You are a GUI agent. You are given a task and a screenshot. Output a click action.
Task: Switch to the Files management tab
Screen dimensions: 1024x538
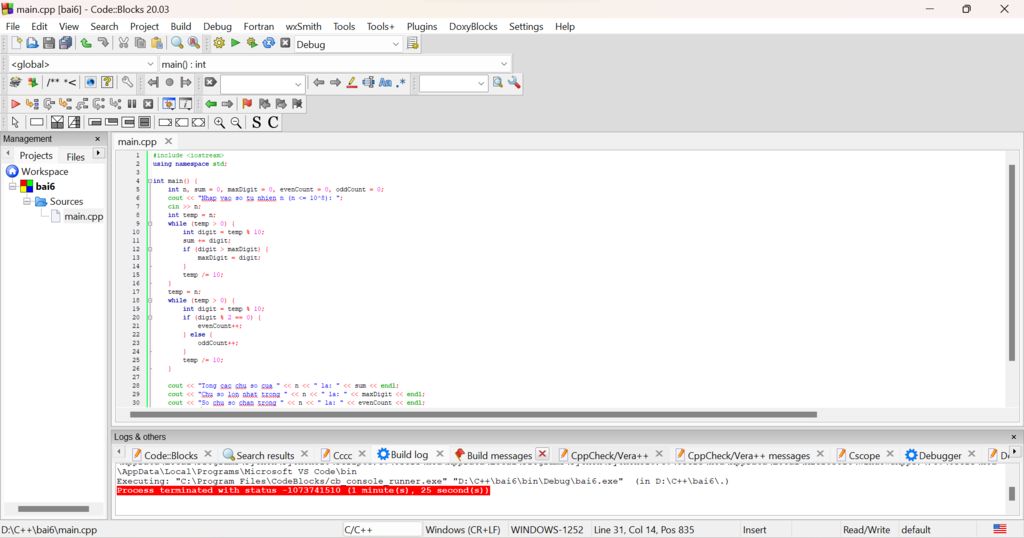(x=75, y=156)
